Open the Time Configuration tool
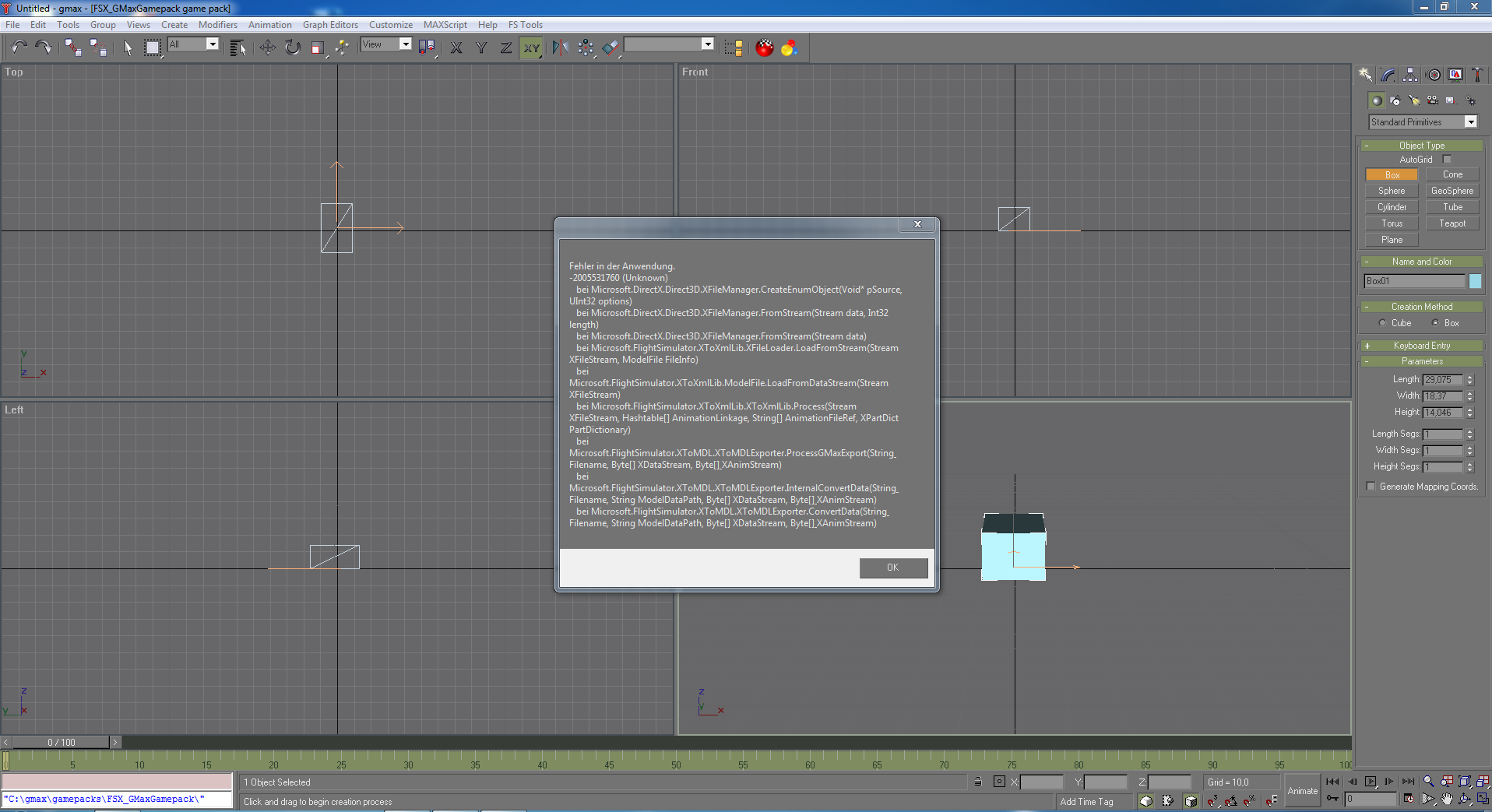The width and height of the screenshot is (1492, 812). tap(1409, 799)
